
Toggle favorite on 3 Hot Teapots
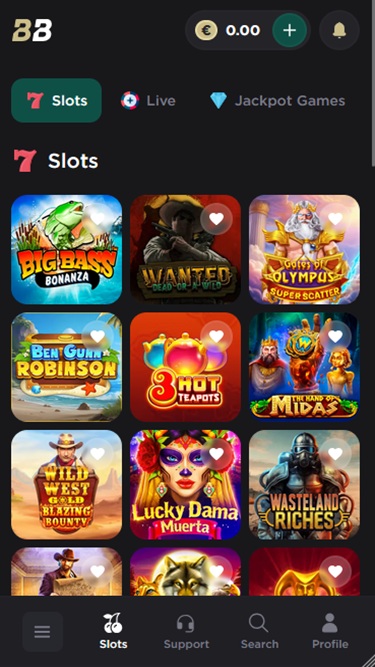point(216,336)
